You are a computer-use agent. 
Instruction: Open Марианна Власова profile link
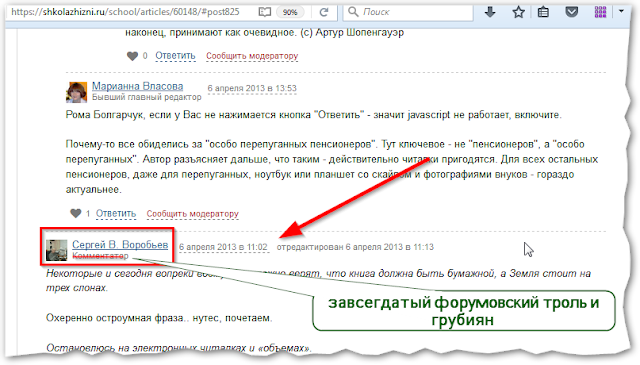click(138, 86)
